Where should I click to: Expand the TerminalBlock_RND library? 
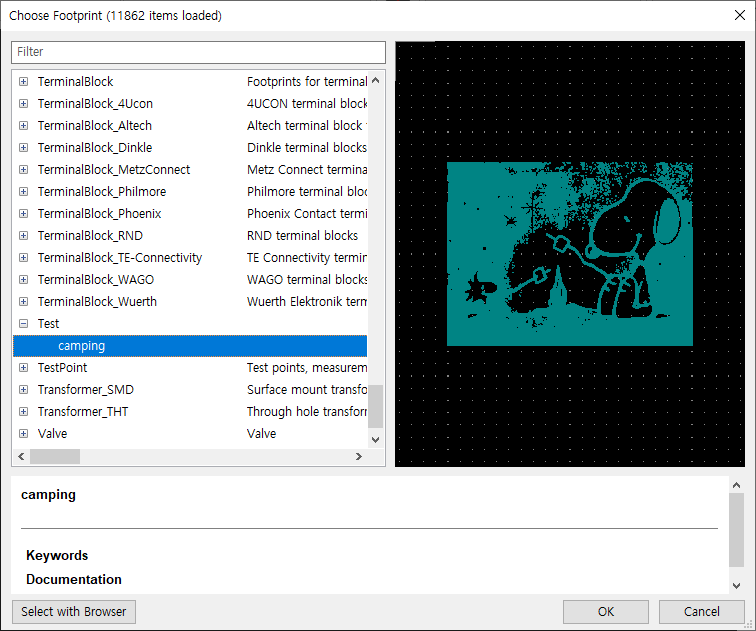pyautogui.click(x=23, y=236)
